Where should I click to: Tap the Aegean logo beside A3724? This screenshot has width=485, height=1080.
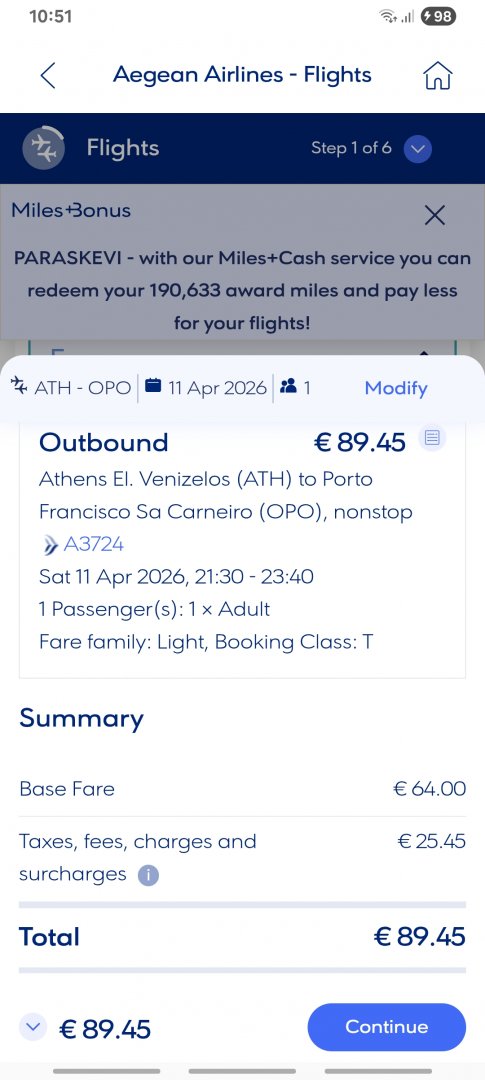click(50, 546)
